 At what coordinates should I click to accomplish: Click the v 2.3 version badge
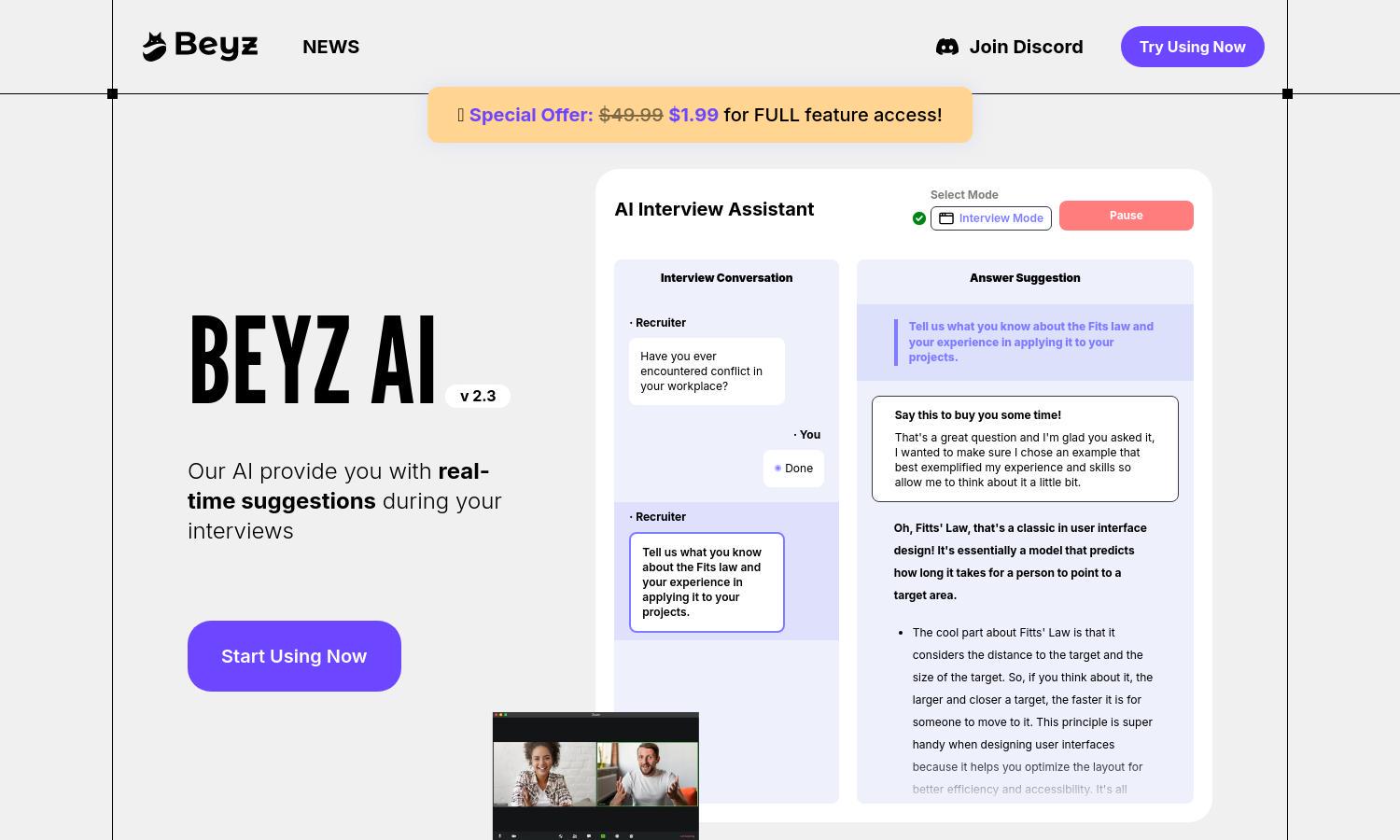pos(478,396)
